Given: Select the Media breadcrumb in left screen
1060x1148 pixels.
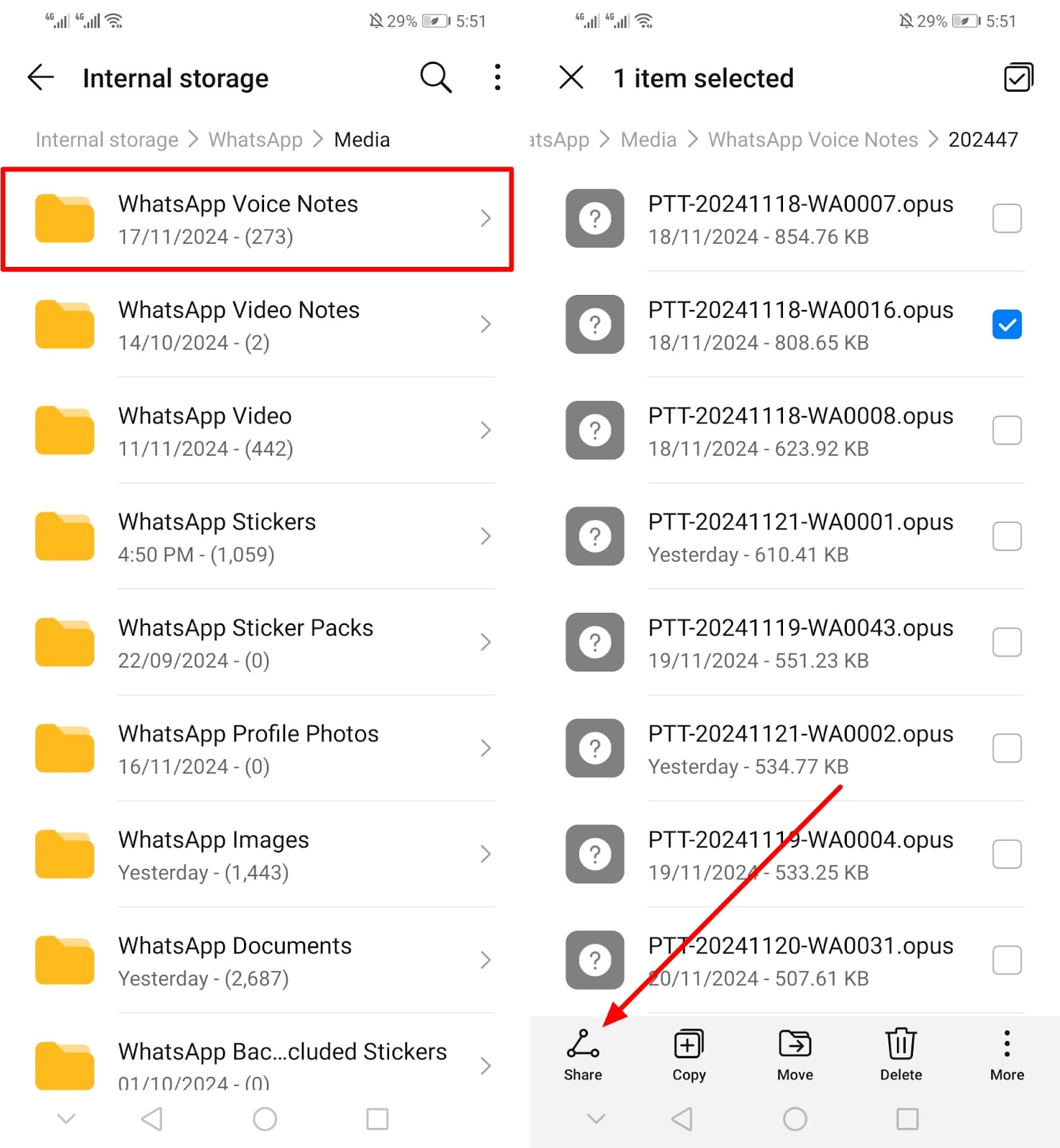Looking at the screenshot, I should [x=362, y=140].
